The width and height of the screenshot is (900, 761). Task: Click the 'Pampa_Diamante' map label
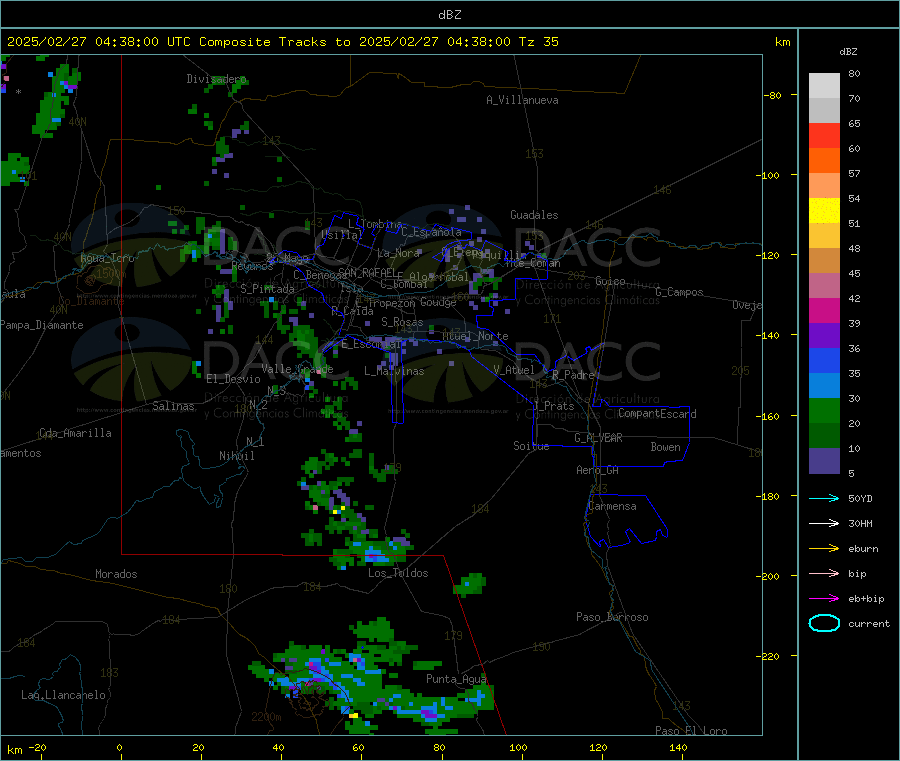[x=42, y=325]
